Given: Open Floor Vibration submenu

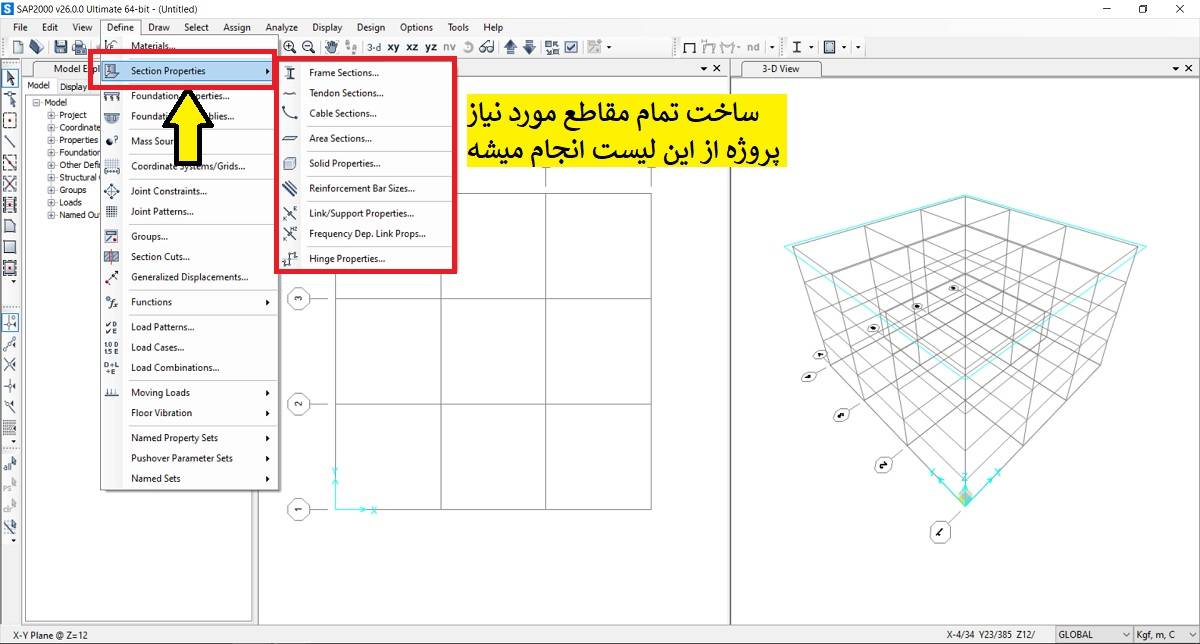Looking at the screenshot, I should [188, 413].
